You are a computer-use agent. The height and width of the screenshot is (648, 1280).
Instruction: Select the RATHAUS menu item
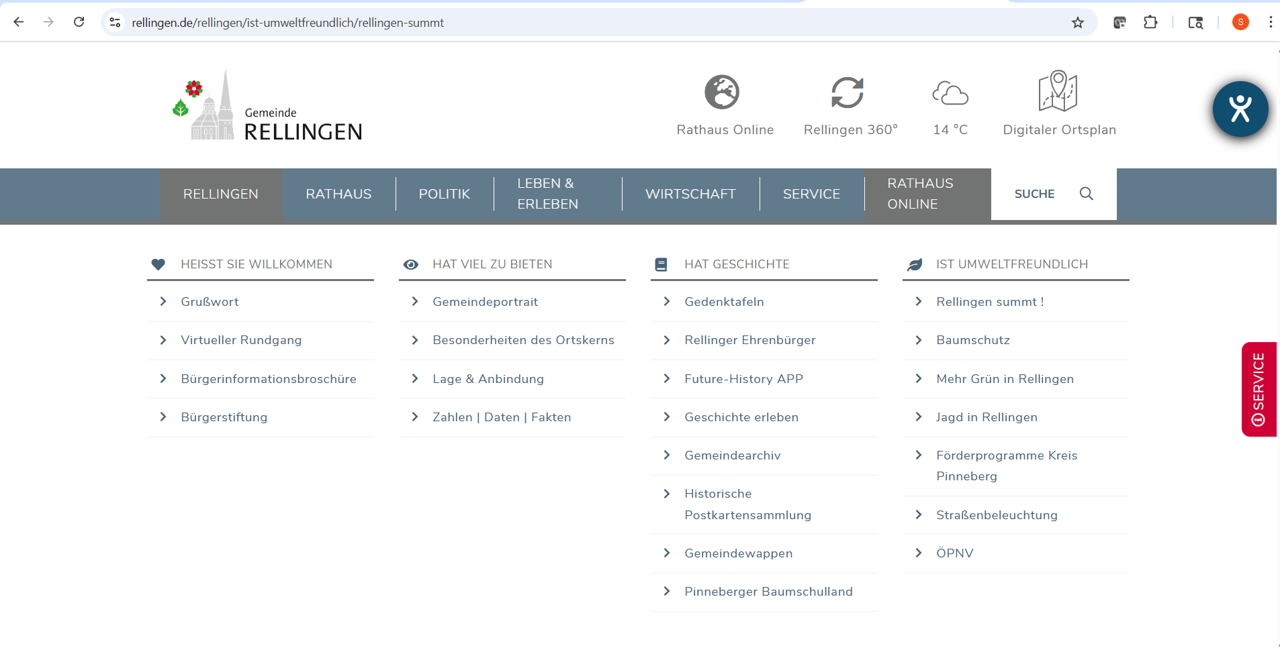coord(338,194)
